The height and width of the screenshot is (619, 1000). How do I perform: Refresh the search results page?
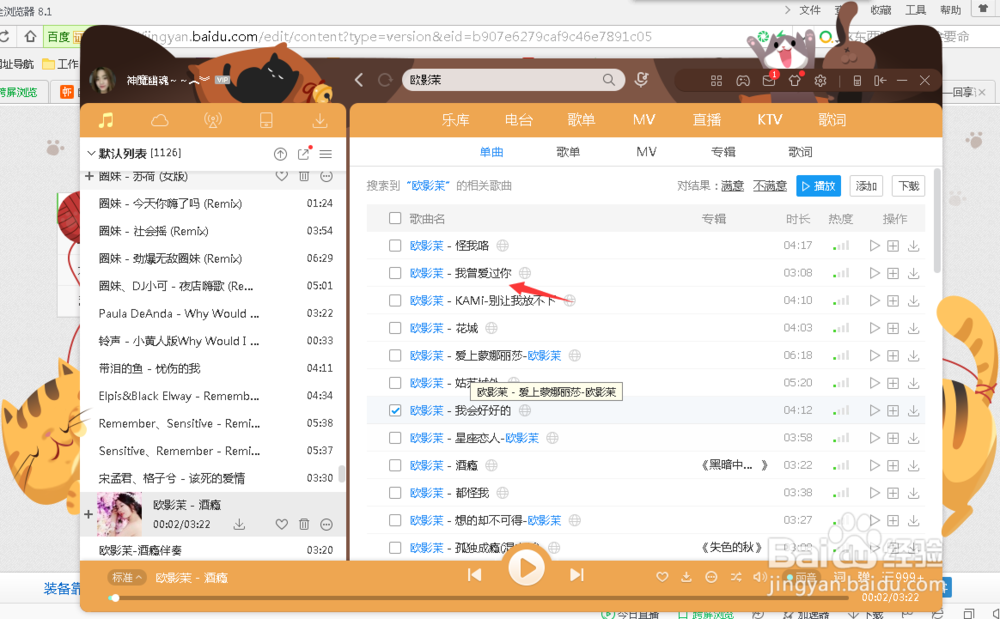[x=385, y=80]
